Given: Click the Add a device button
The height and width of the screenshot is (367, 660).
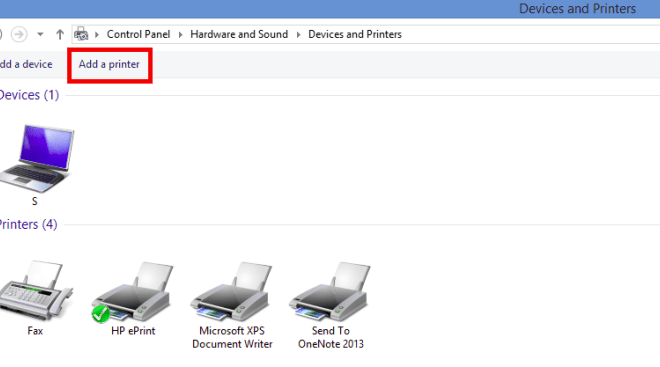Looking at the screenshot, I should pos(26,64).
